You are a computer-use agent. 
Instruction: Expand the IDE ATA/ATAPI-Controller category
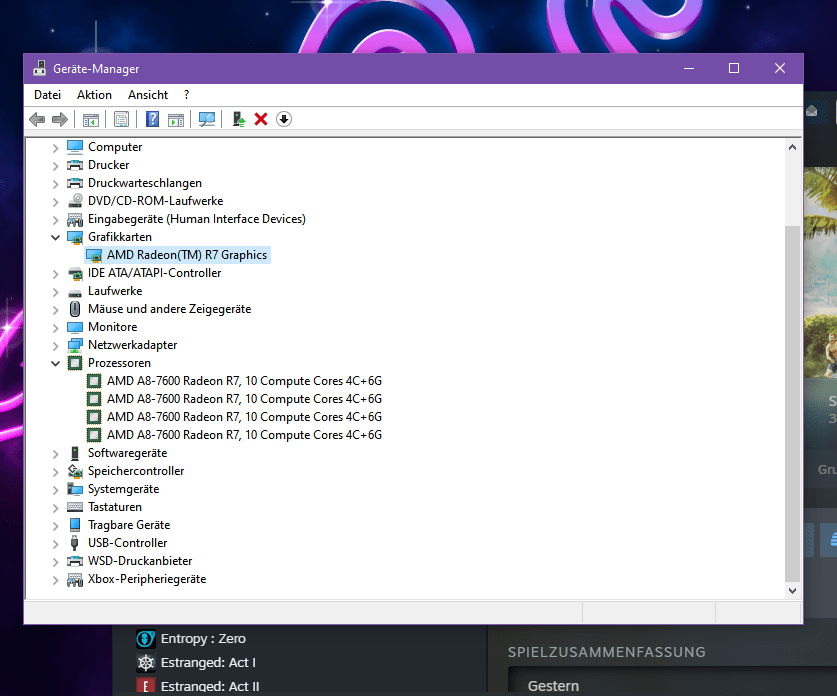(56, 273)
